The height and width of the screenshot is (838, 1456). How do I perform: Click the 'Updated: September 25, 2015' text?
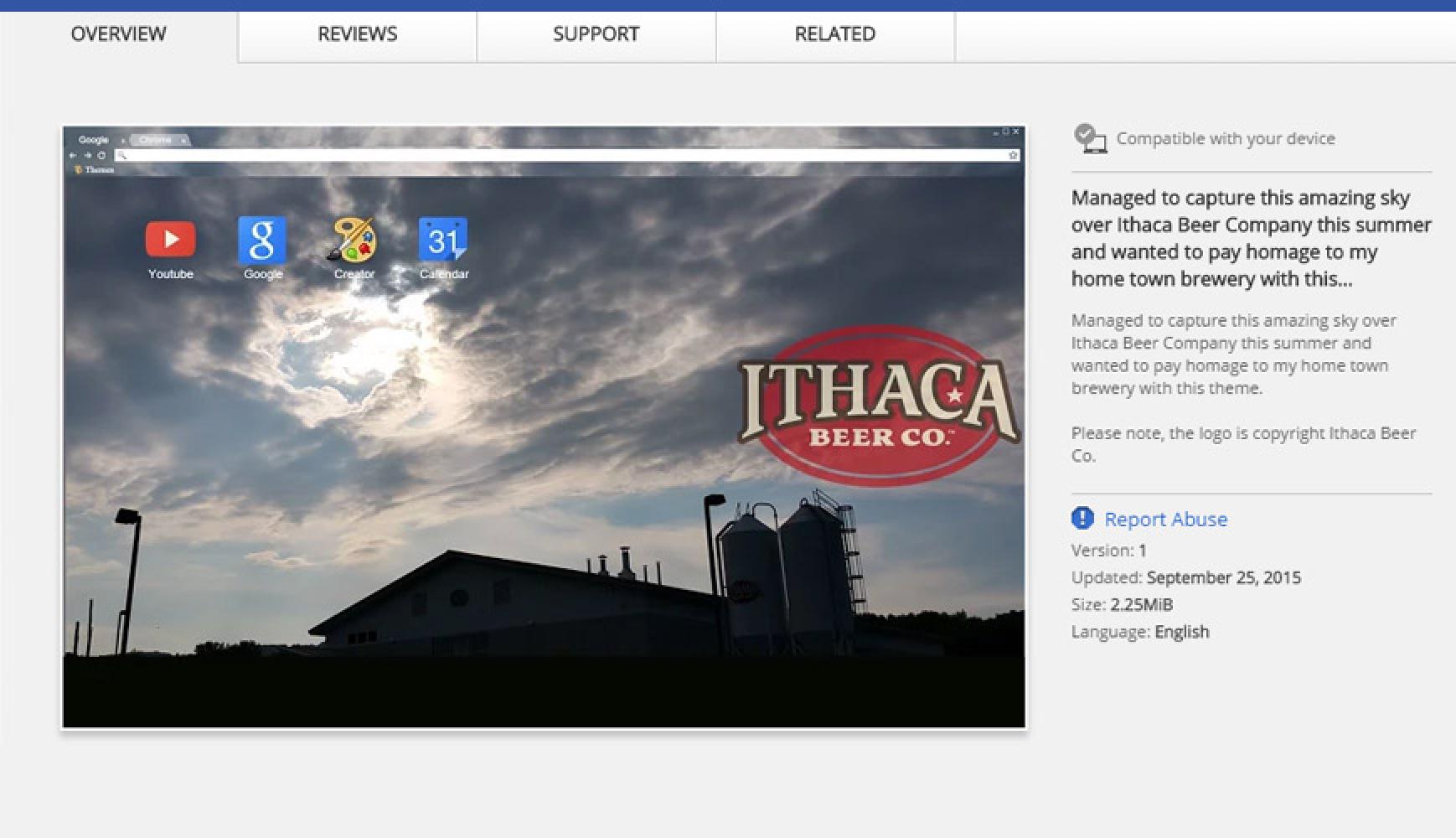click(x=1185, y=577)
